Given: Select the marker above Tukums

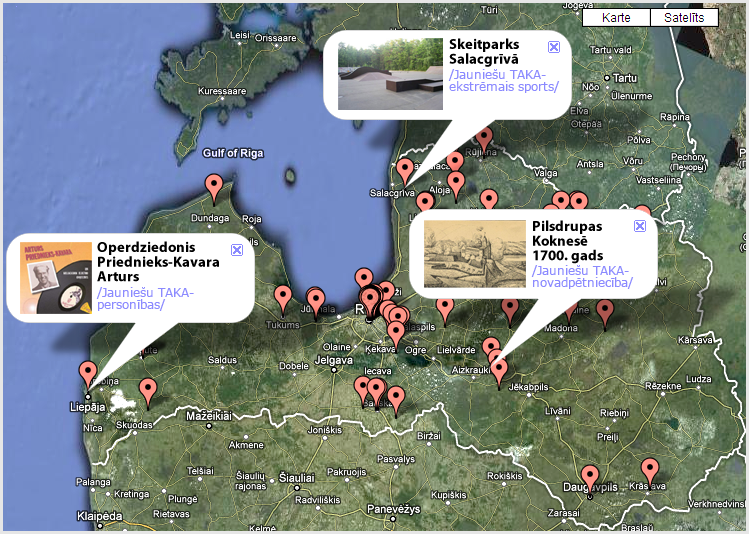Looking at the screenshot, I should click(283, 297).
